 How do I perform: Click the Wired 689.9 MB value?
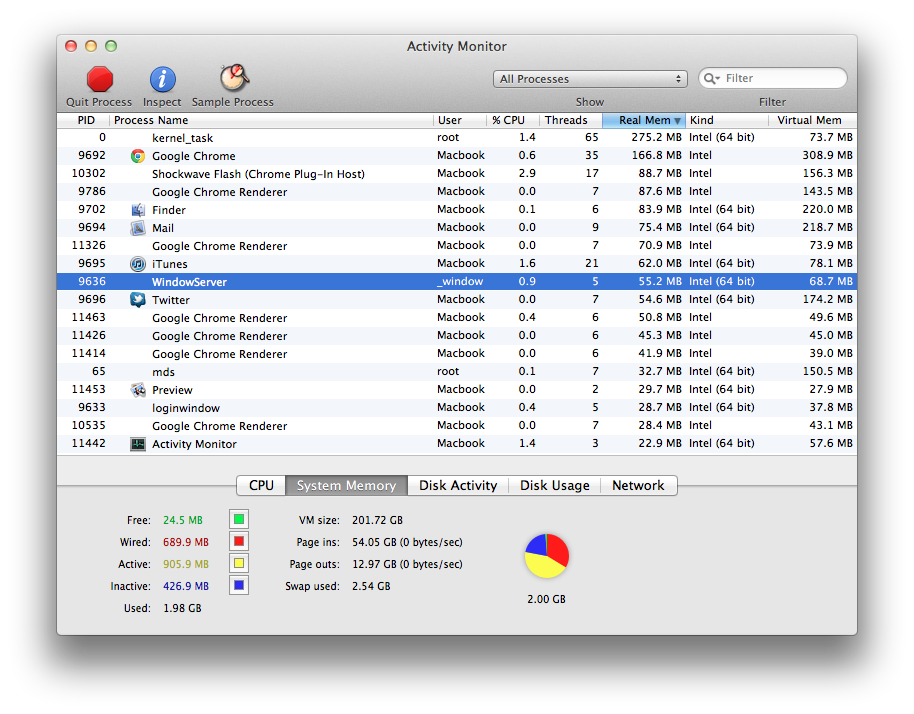click(x=186, y=542)
